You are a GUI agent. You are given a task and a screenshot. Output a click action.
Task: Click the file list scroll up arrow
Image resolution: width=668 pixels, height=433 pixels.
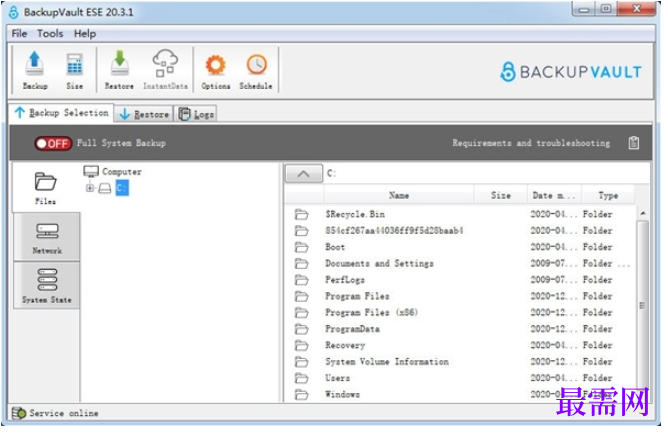coord(643,213)
